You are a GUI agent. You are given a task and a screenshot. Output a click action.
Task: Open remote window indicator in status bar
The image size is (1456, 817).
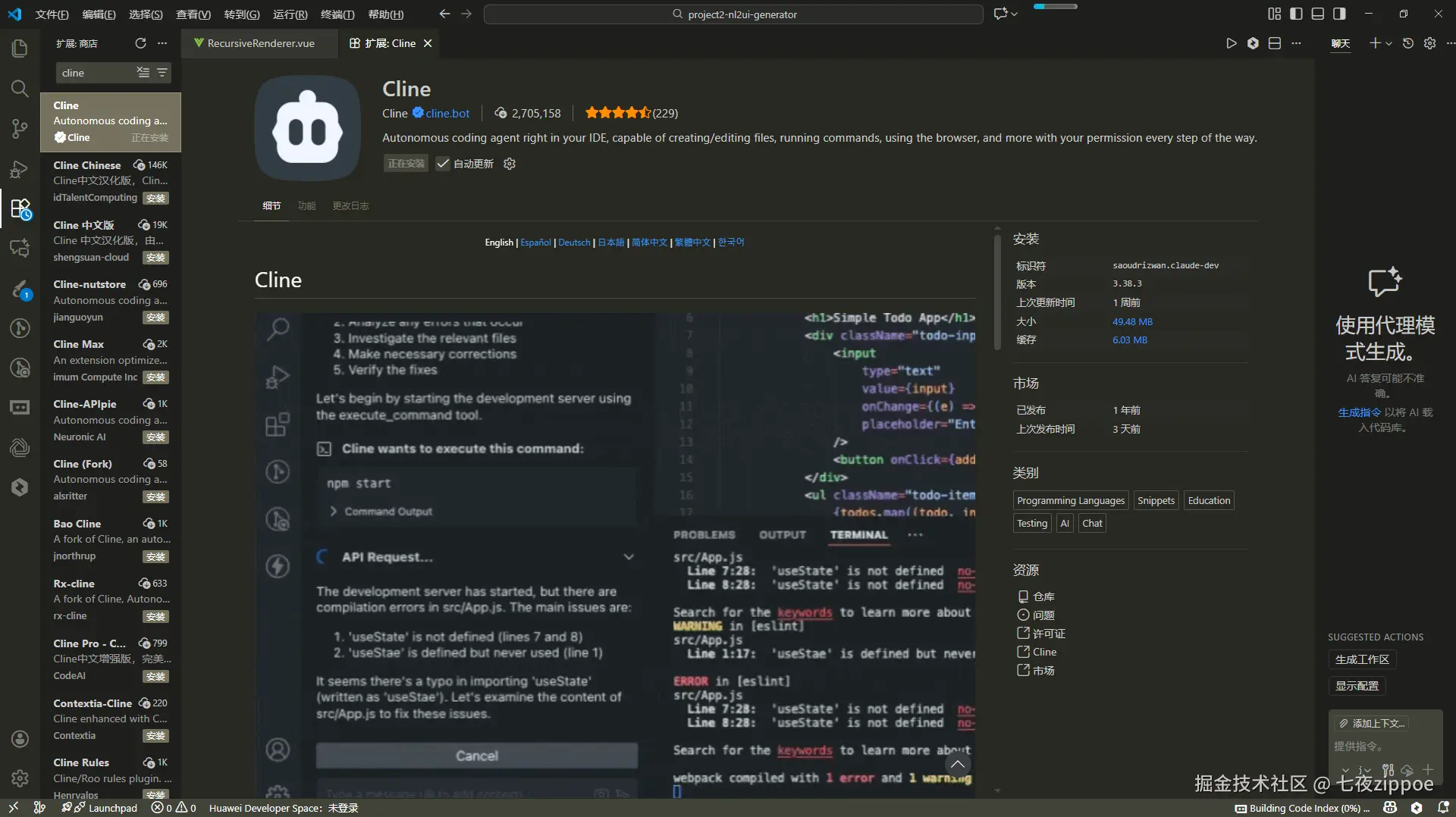point(14,808)
